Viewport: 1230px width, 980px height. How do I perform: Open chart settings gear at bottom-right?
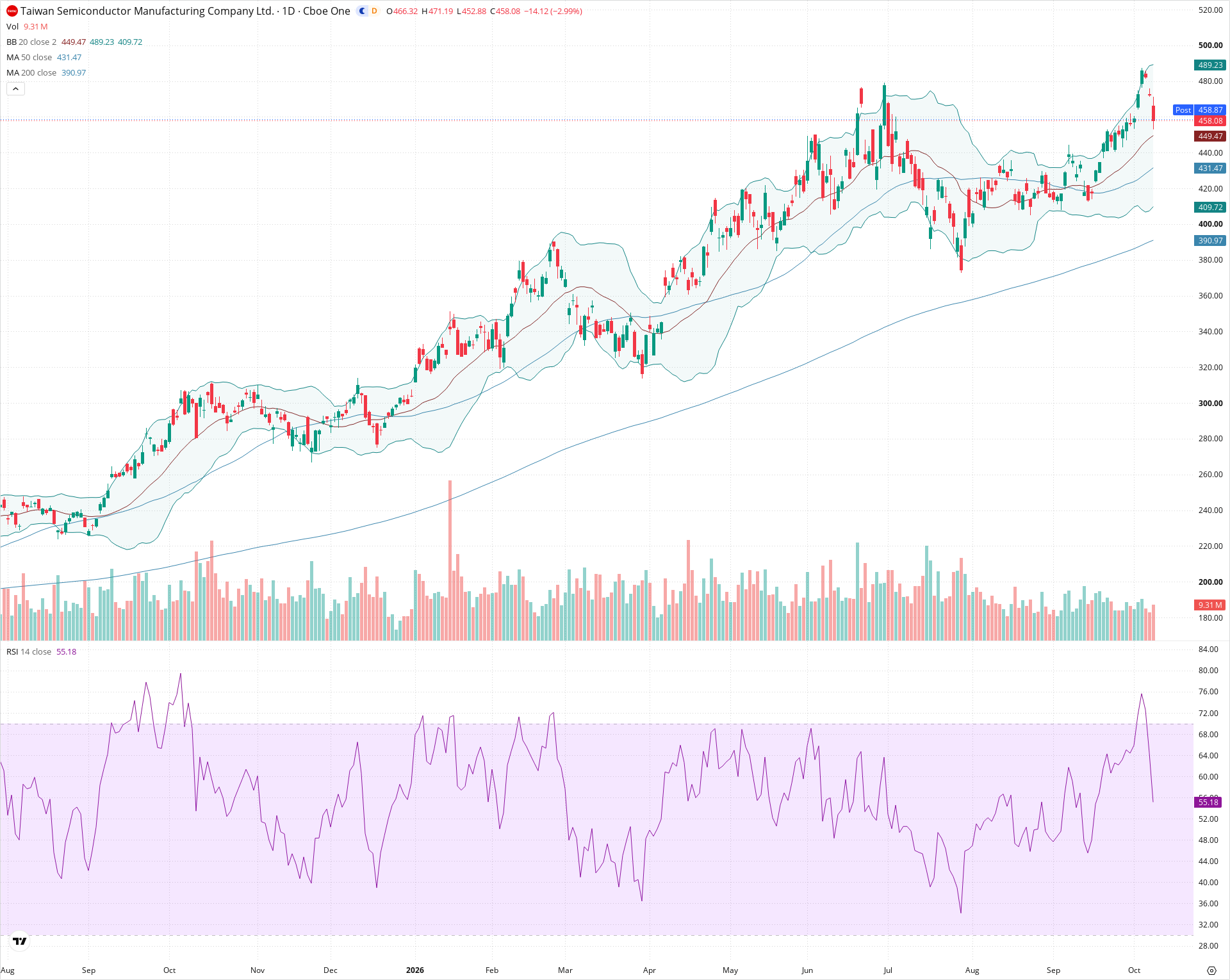coord(1211,970)
